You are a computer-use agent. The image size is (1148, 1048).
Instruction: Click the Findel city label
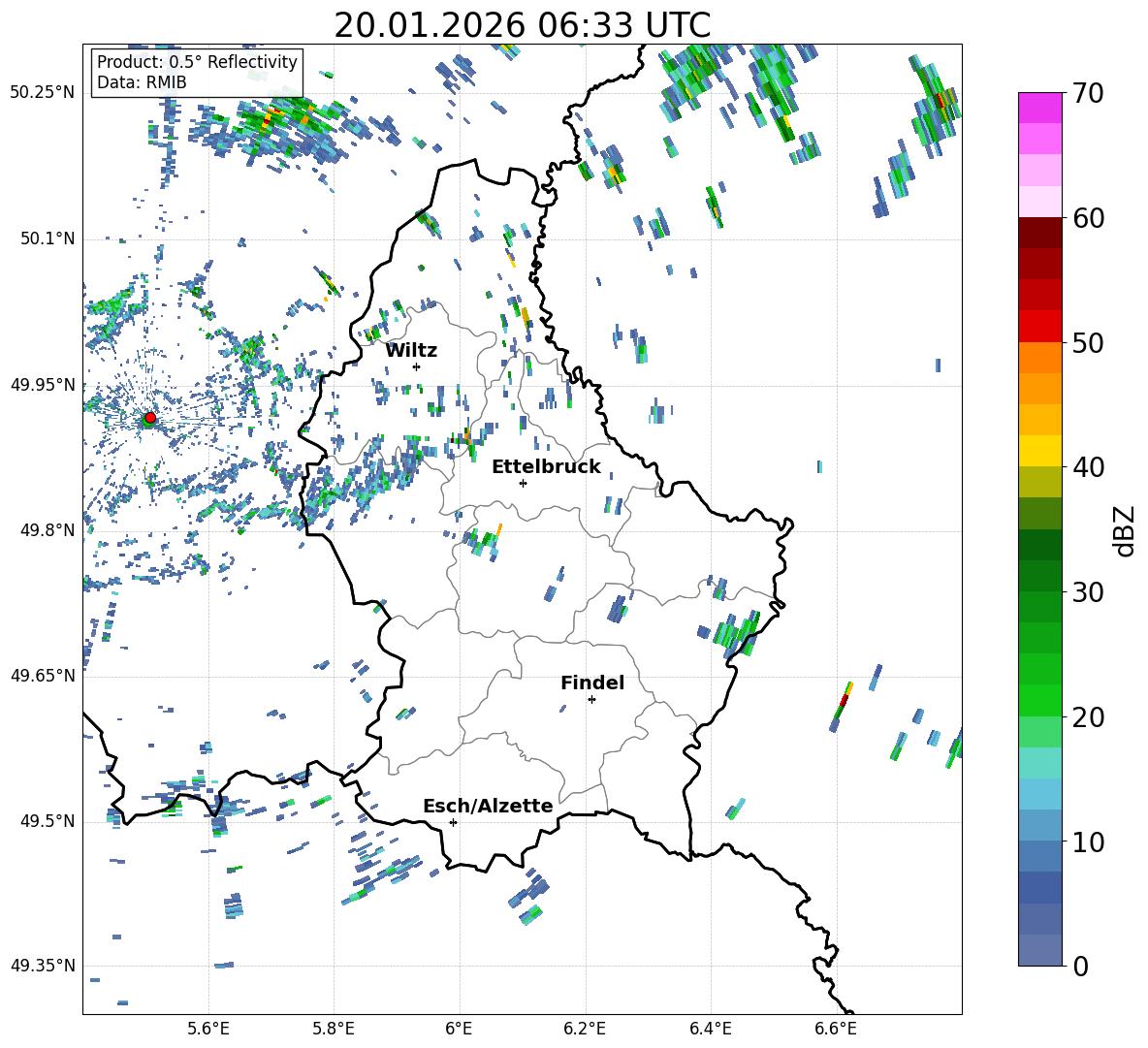point(592,683)
